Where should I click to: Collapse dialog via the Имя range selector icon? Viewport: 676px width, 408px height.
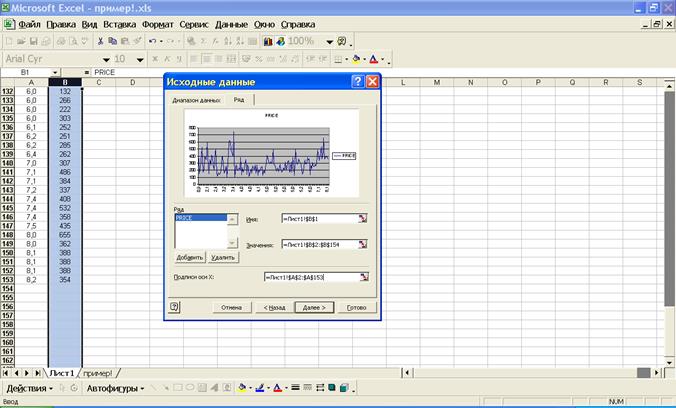363,219
